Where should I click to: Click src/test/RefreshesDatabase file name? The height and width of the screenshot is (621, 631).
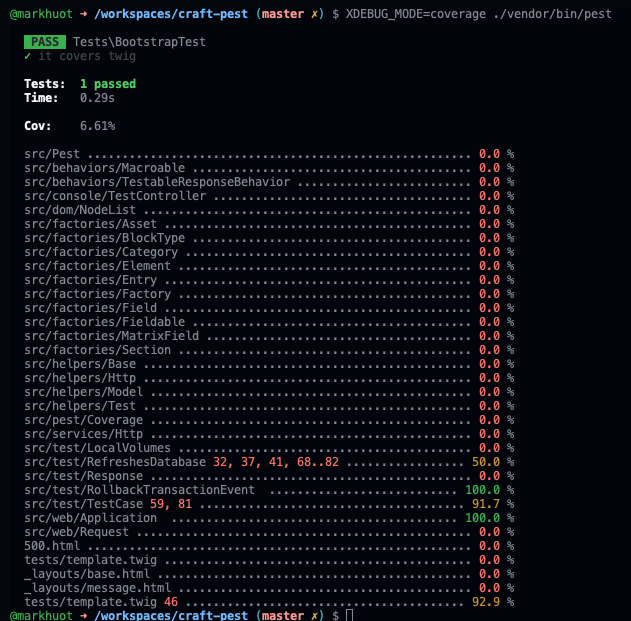115,462
